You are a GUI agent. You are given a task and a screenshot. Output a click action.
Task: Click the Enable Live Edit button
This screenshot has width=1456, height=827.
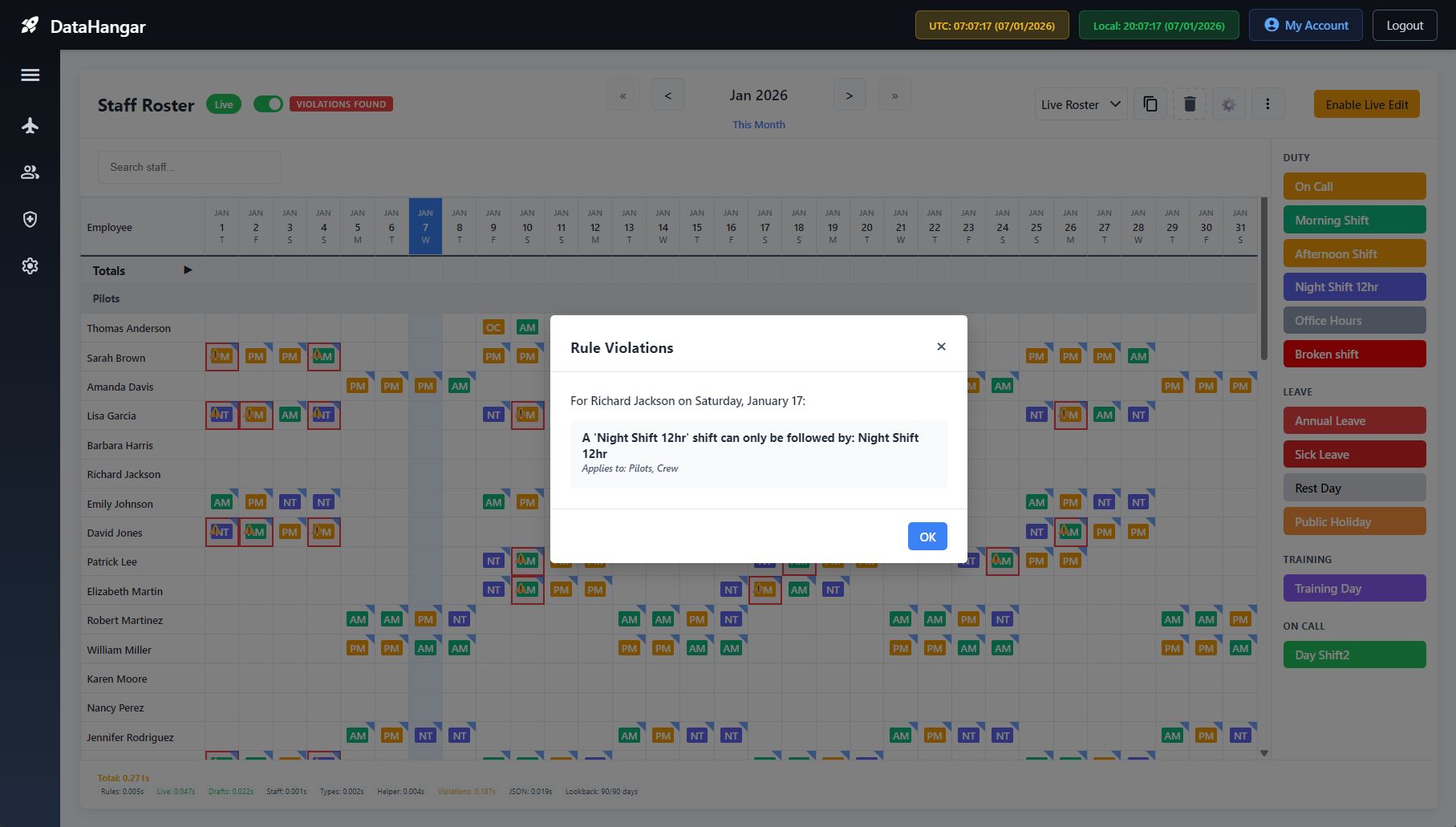click(1366, 104)
